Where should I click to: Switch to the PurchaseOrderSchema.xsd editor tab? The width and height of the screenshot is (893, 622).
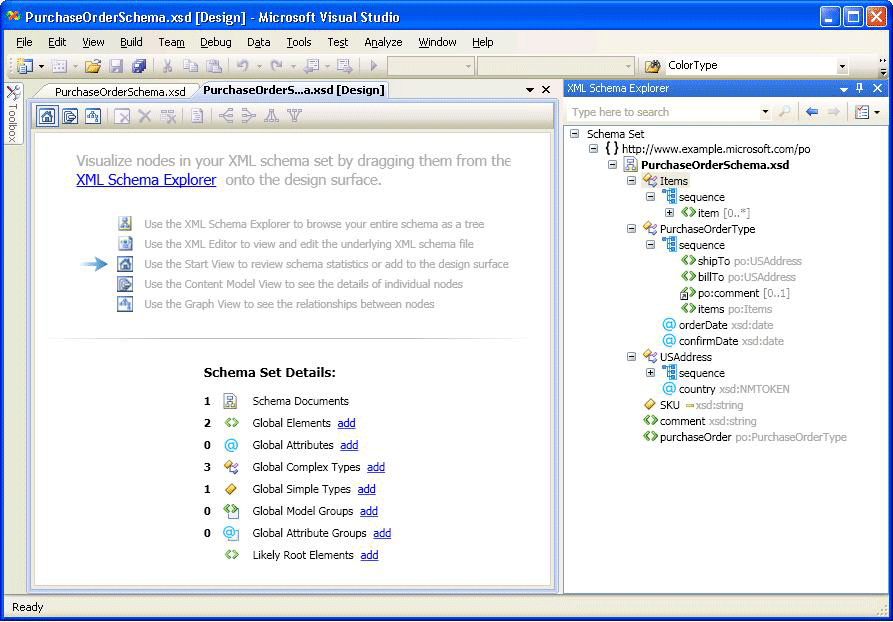tap(119, 91)
